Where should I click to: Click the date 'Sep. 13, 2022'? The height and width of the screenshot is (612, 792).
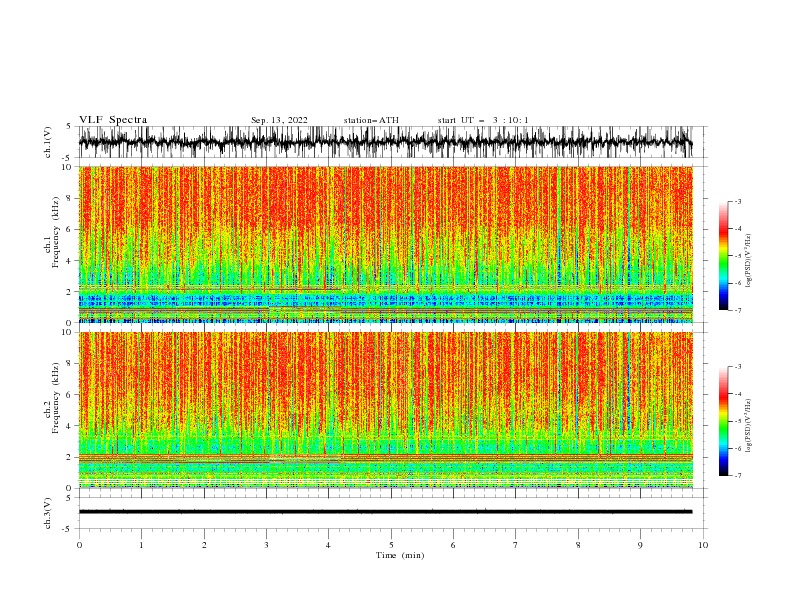coord(279,120)
